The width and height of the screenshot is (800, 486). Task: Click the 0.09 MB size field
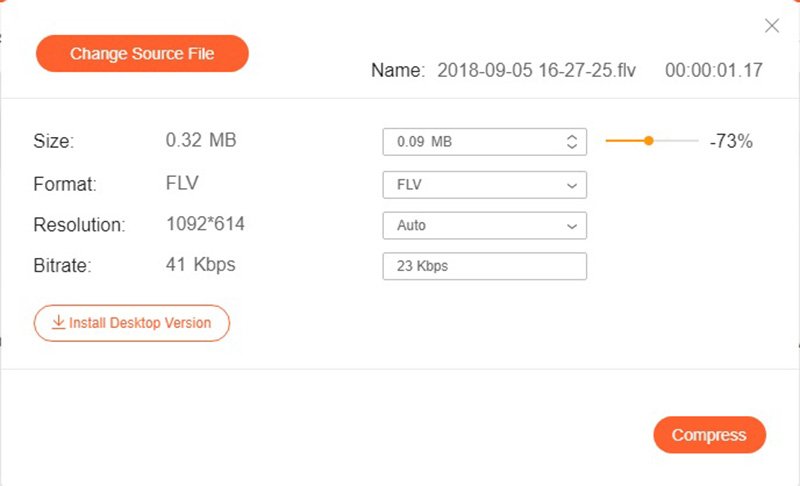[484, 142]
